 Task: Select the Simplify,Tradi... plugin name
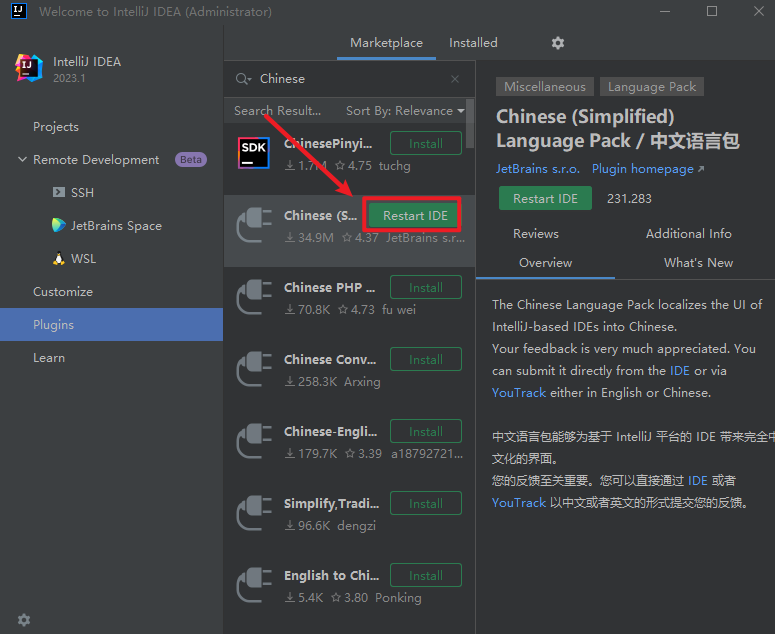[331, 504]
